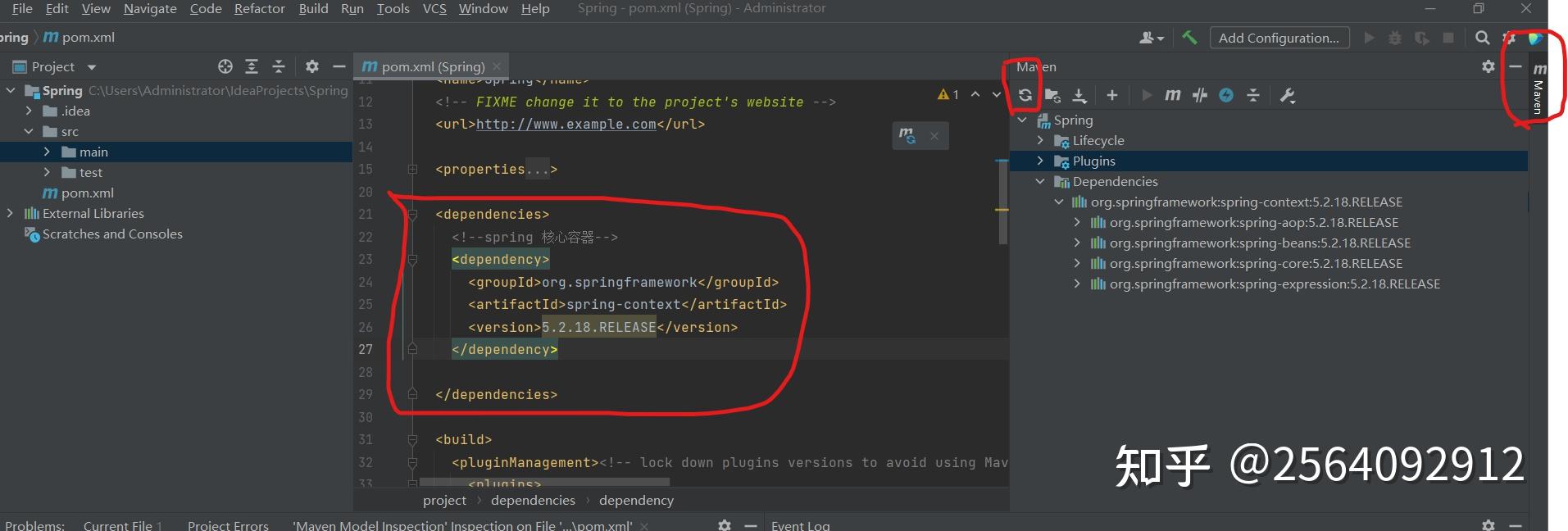
Task: Click Generate Sources and Update Folders icon
Action: 1053,95
